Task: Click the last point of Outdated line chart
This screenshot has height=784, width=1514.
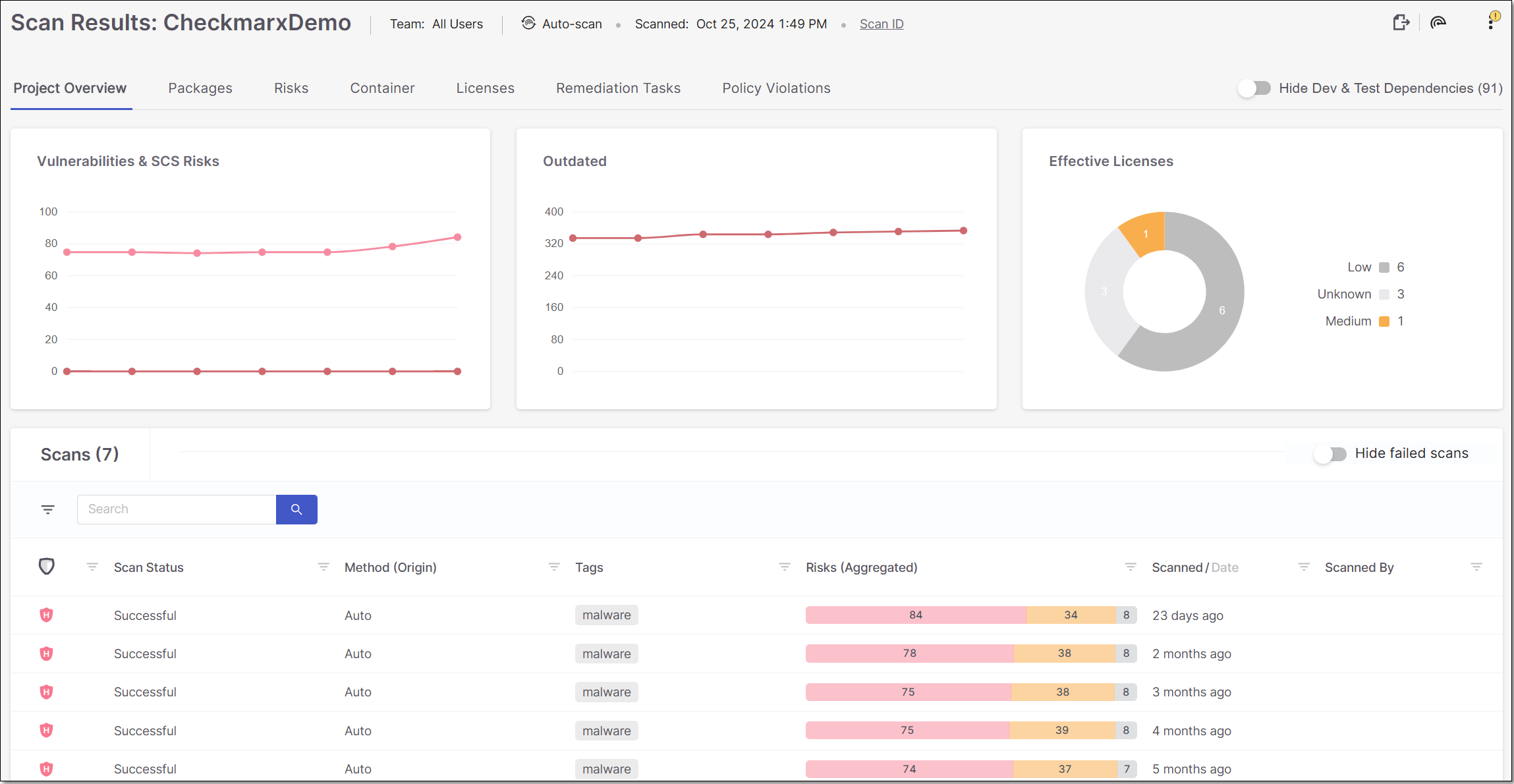Action: click(964, 231)
